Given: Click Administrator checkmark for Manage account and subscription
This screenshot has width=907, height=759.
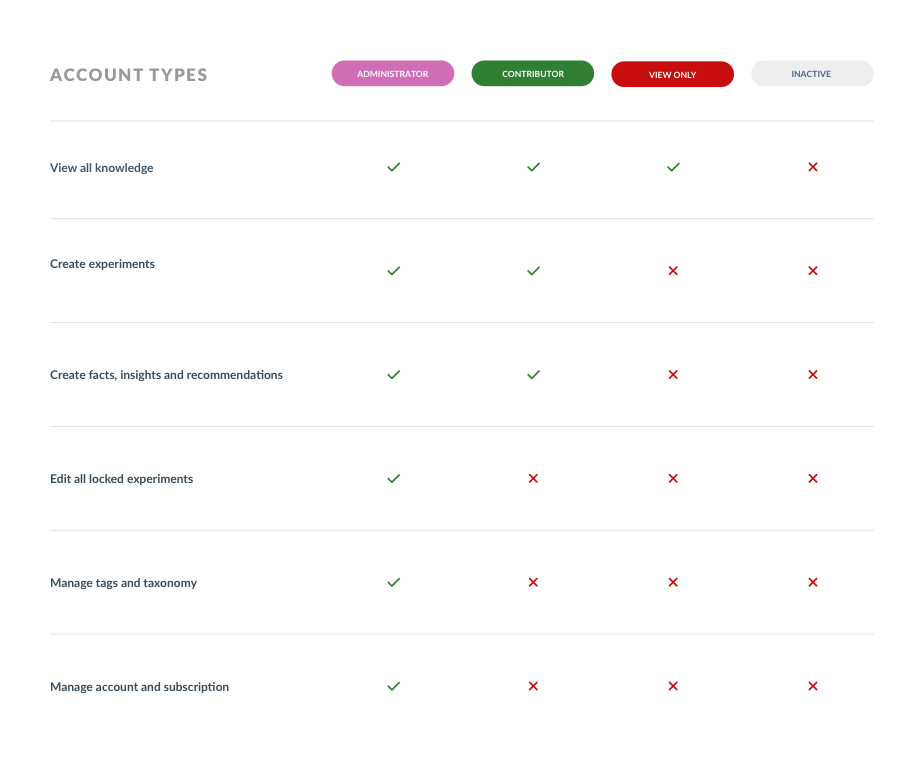Looking at the screenshot, I should 394,686.
